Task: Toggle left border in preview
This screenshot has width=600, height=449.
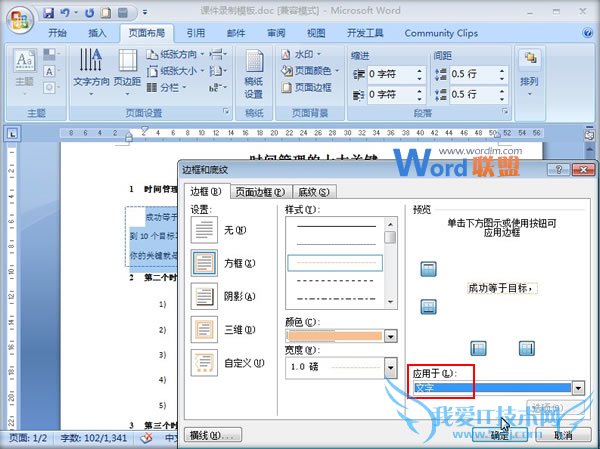Action: pyautogui.click(x=478, y=348)
